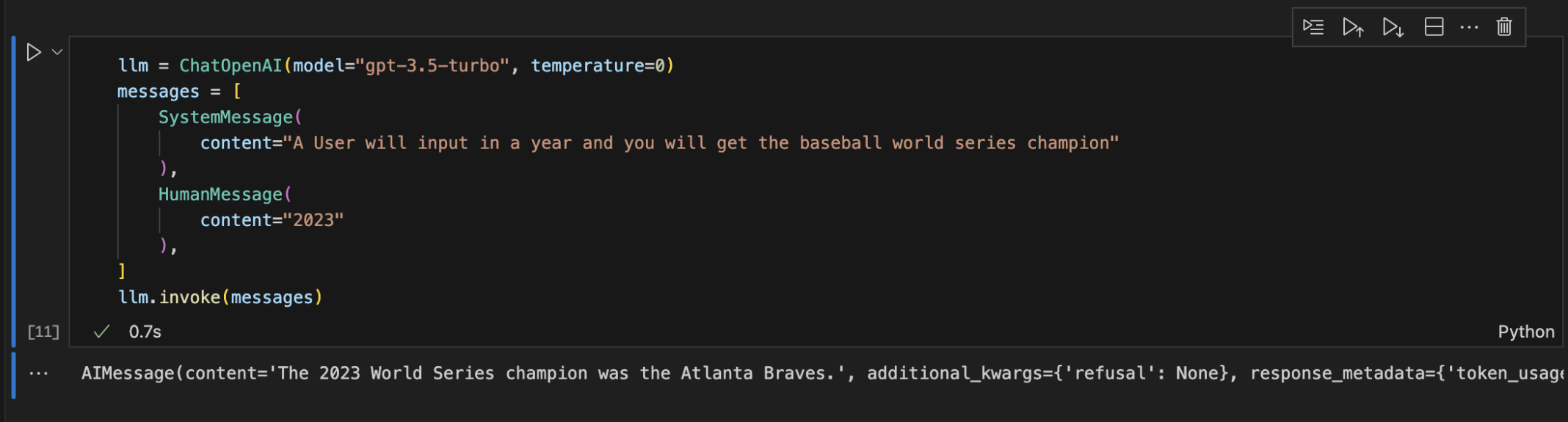The width and height of the screenshot is (1568, 422).
Task: Open the More Actions ellipsis in cell toolbar
Action: click(1469, 28)
